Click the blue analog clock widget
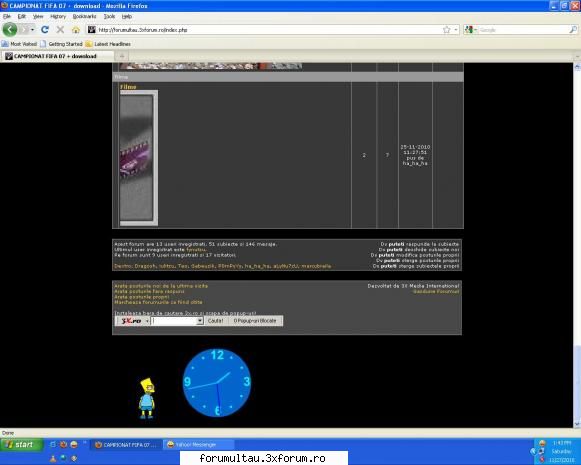581x465 pixels. [217, 382]
